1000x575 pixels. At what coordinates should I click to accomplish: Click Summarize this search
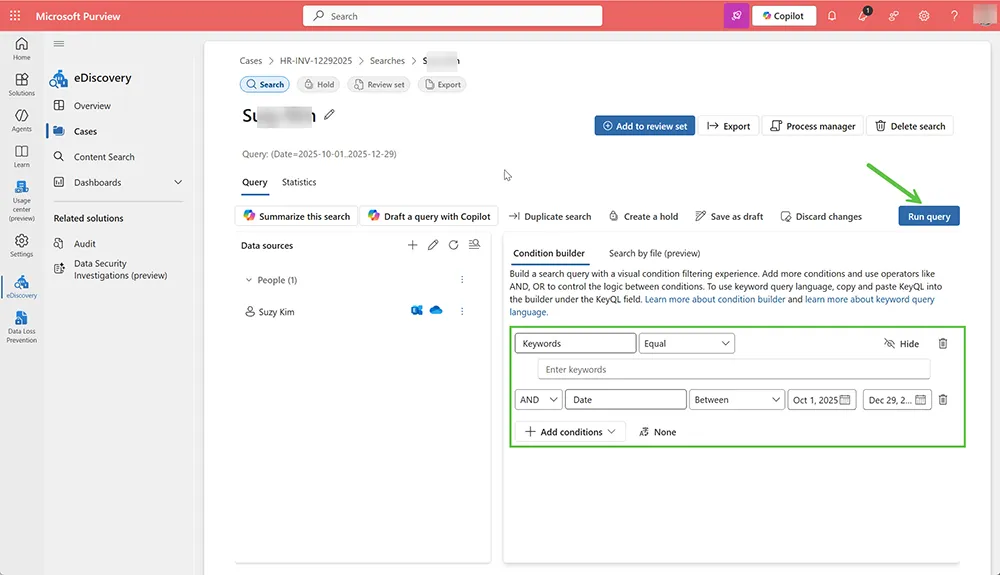[x=297, y=216]
